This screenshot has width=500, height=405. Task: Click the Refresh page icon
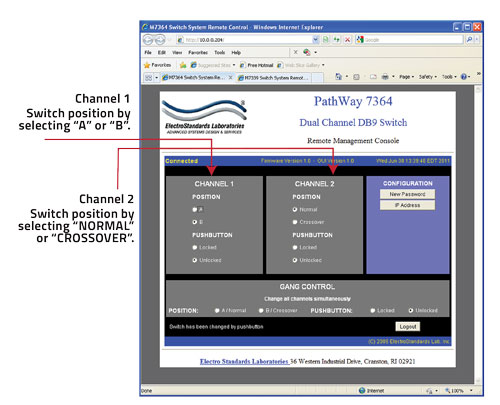(337, 40)
